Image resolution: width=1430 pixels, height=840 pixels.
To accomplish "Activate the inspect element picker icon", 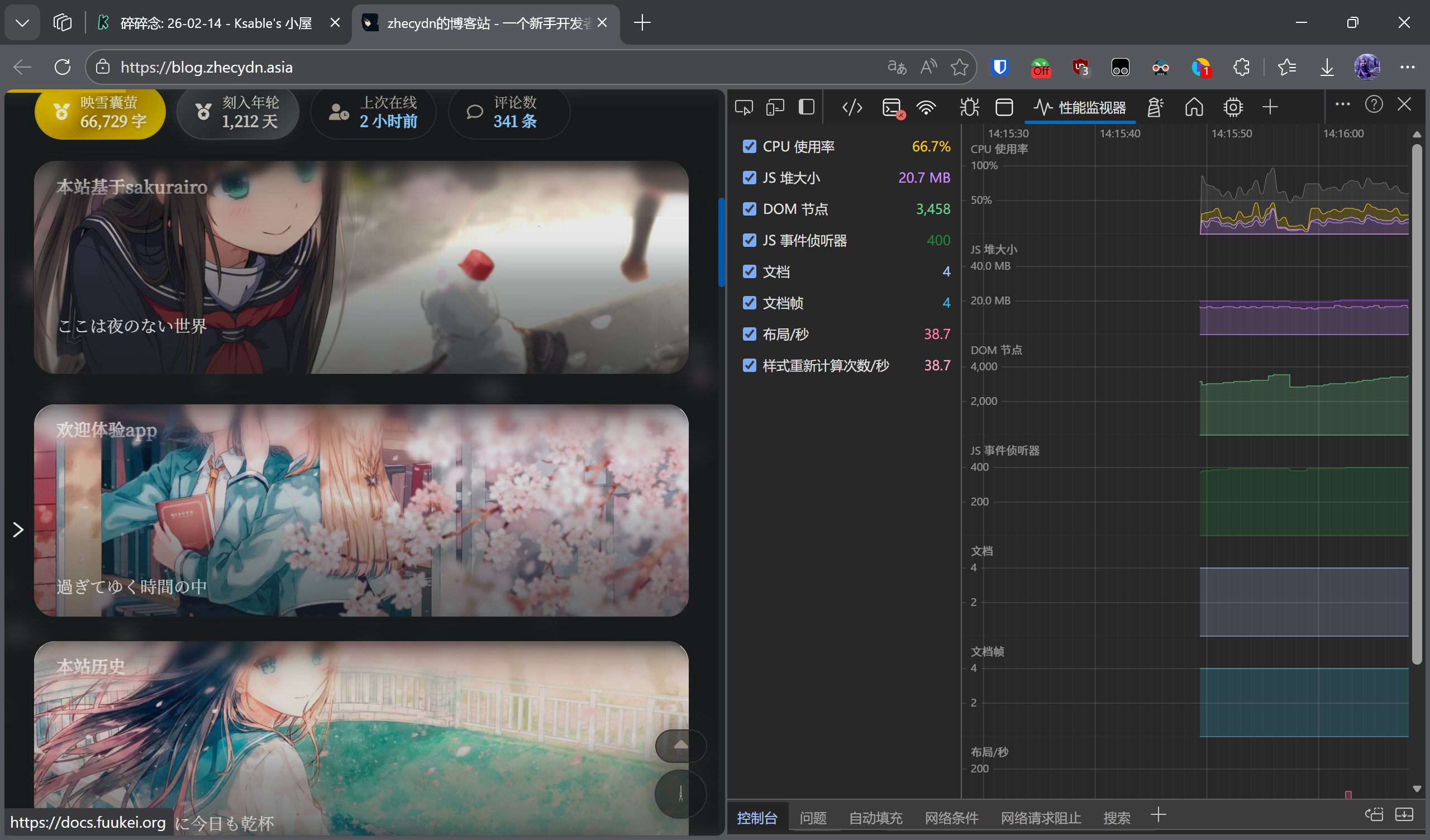I will (x=743, y=107).
